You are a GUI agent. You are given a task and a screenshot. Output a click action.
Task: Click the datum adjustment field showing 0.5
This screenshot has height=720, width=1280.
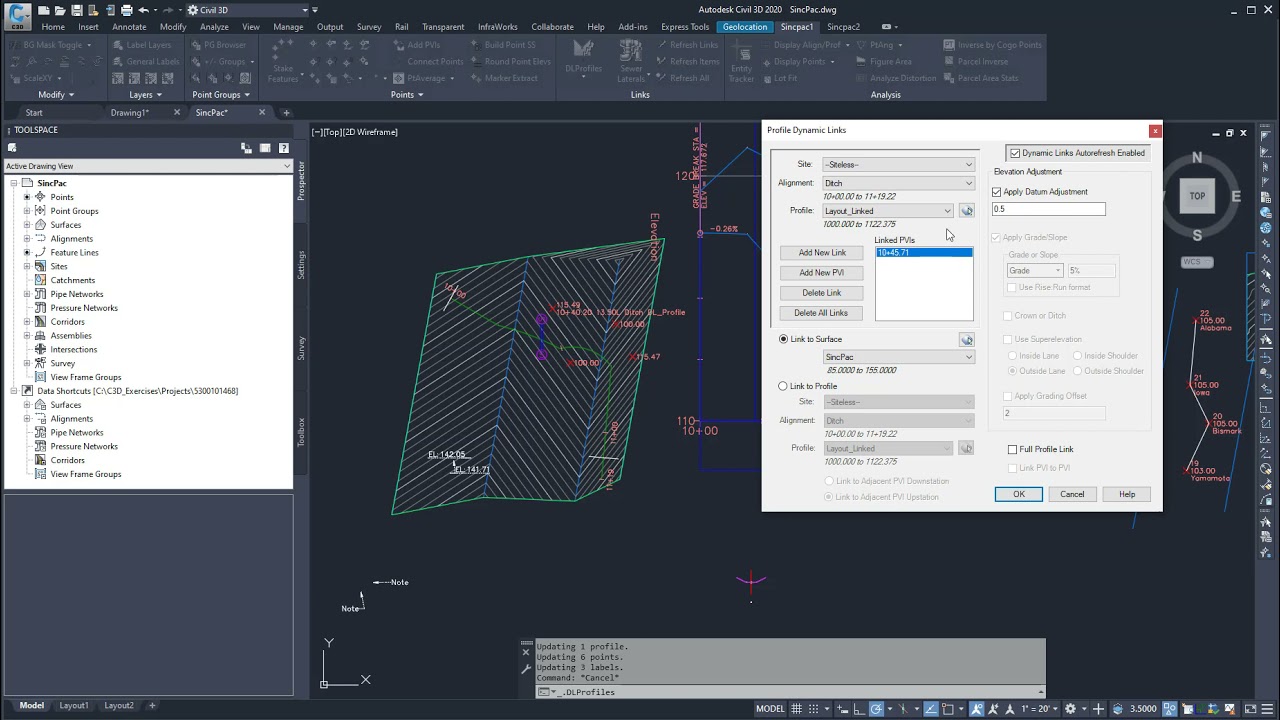point(1049,209)
